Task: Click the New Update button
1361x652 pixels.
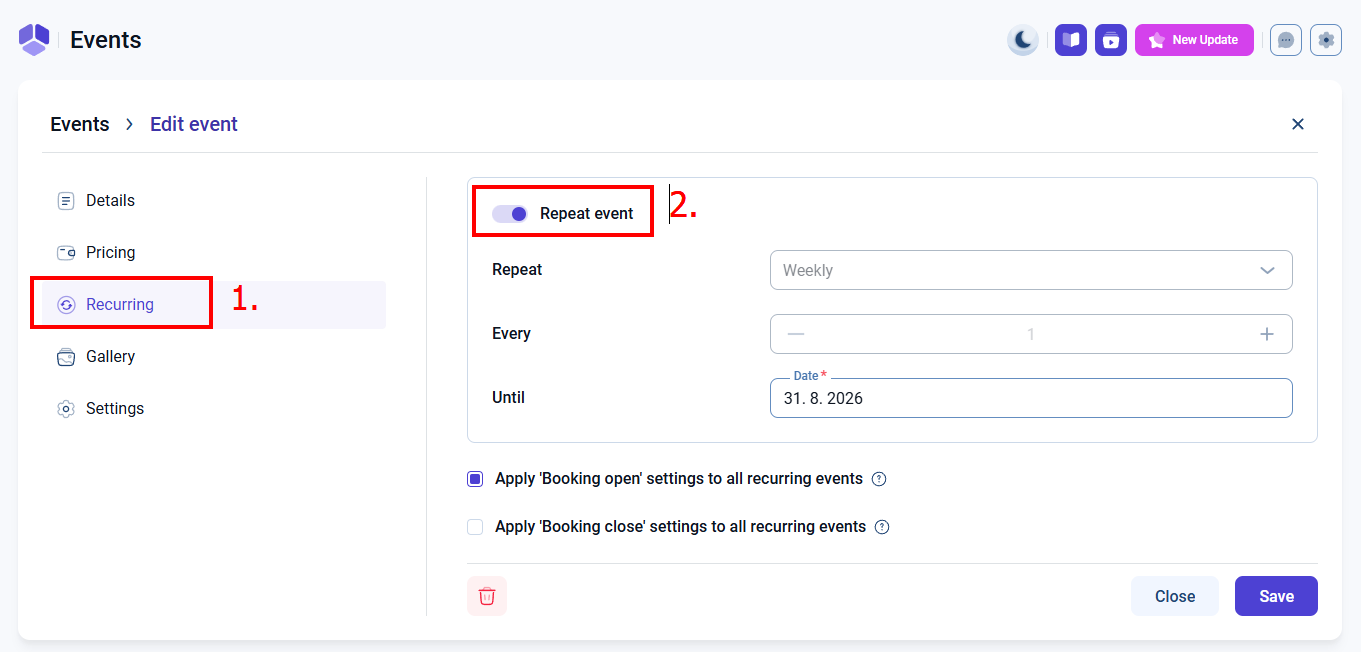Action: (x=1194, y=40)
